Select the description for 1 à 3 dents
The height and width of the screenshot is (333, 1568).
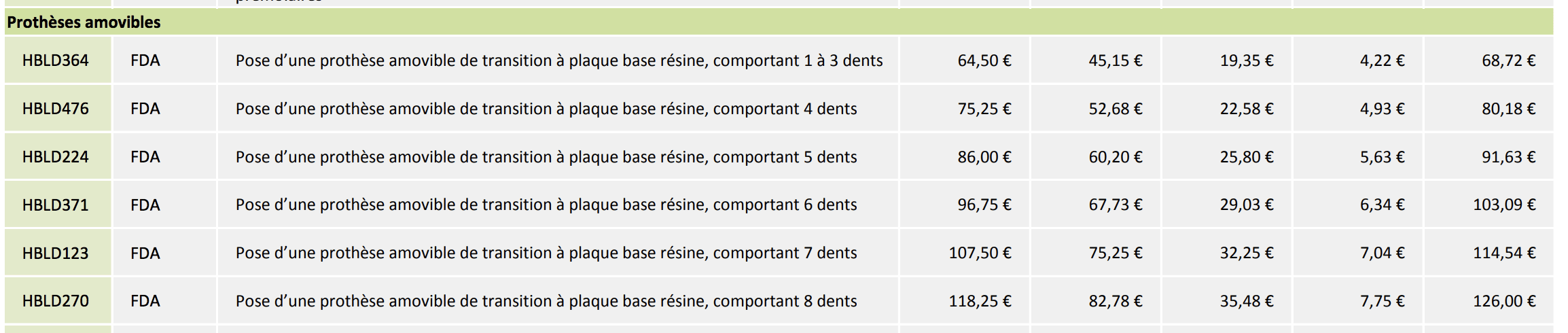tap(559, 60)
